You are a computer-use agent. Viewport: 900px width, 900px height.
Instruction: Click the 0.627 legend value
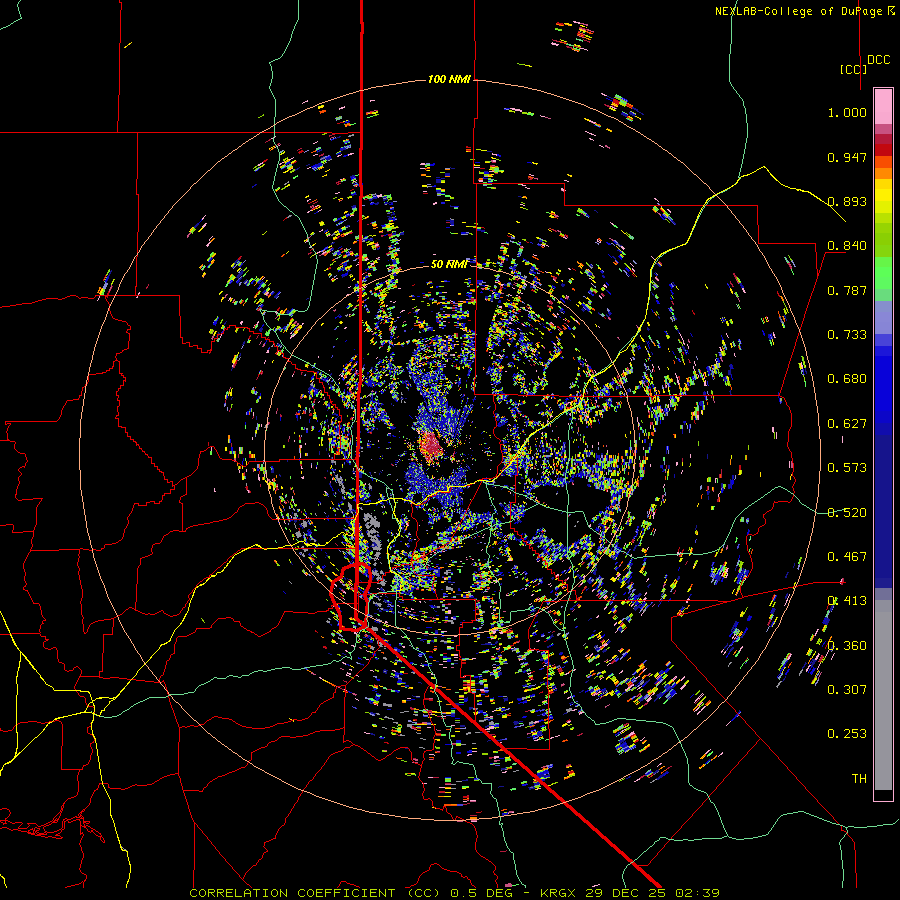(847, 424)
